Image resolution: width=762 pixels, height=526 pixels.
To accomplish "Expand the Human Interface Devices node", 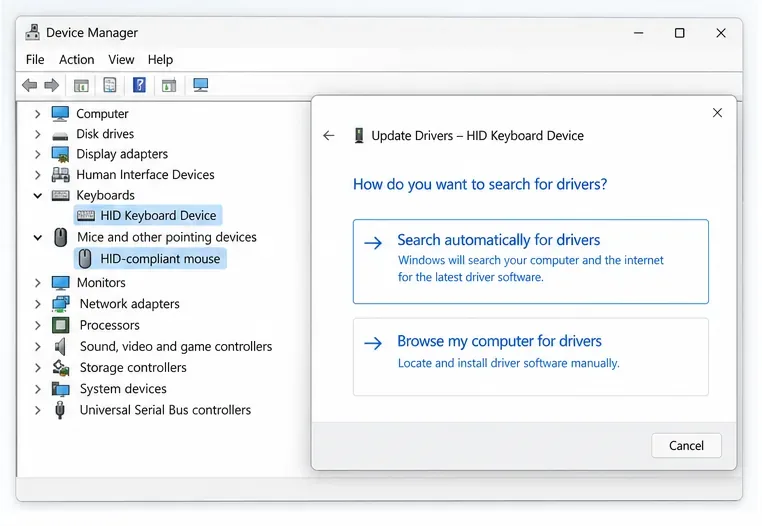I will pos(37,175).
